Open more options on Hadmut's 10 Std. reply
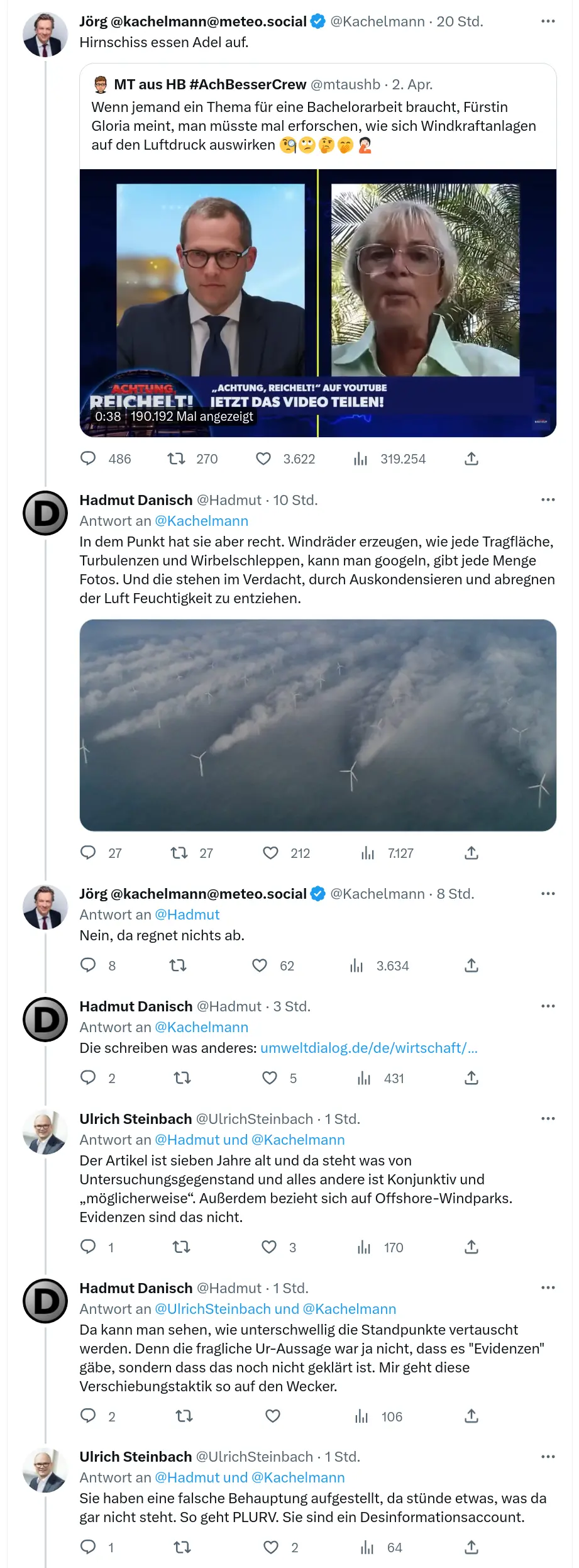Viewport: 579px width, 1568px height. coord(548,500)
